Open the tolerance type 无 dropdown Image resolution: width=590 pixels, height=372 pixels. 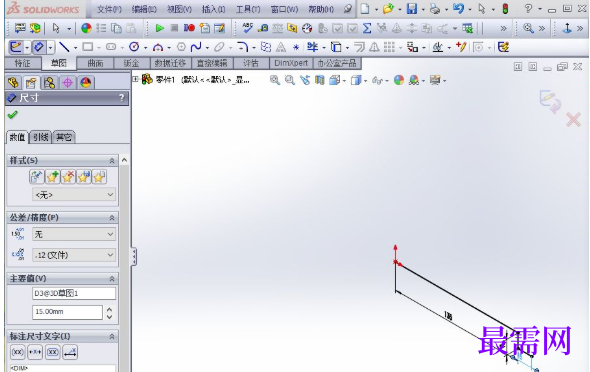[x=74, y=234]
